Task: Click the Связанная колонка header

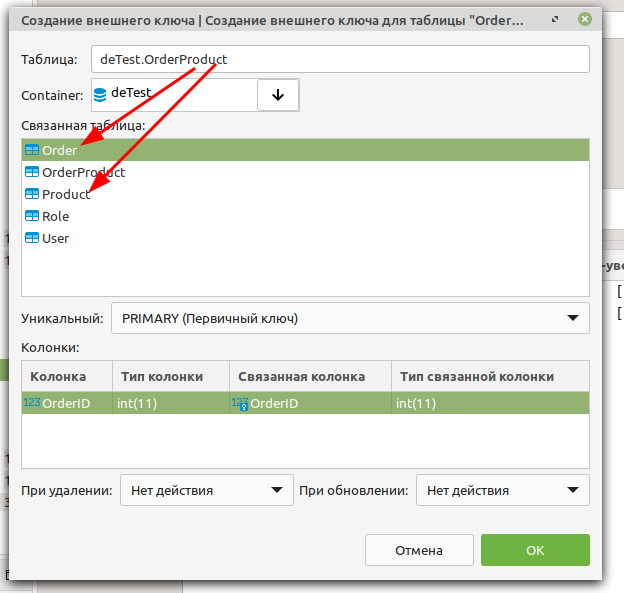Action: click(302, 376)
